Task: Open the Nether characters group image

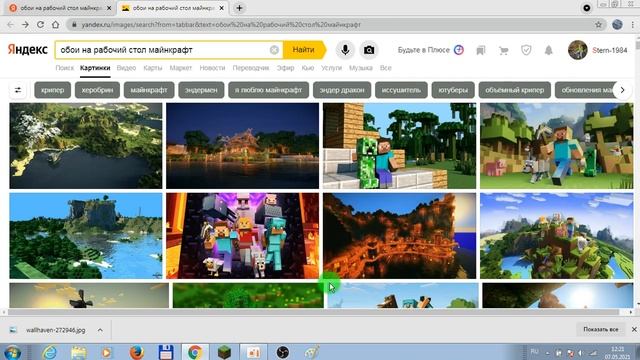Action: point(242,236)
